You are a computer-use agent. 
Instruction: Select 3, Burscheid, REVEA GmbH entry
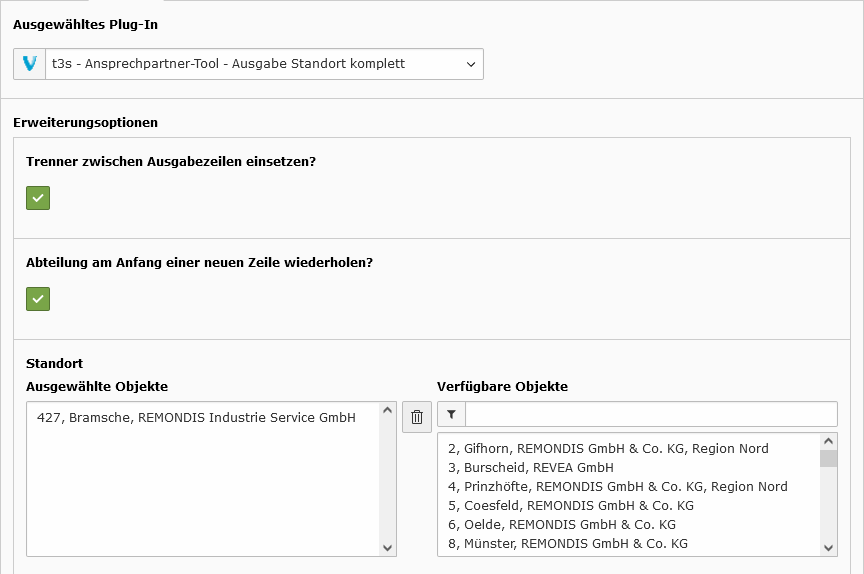(531, 468)
